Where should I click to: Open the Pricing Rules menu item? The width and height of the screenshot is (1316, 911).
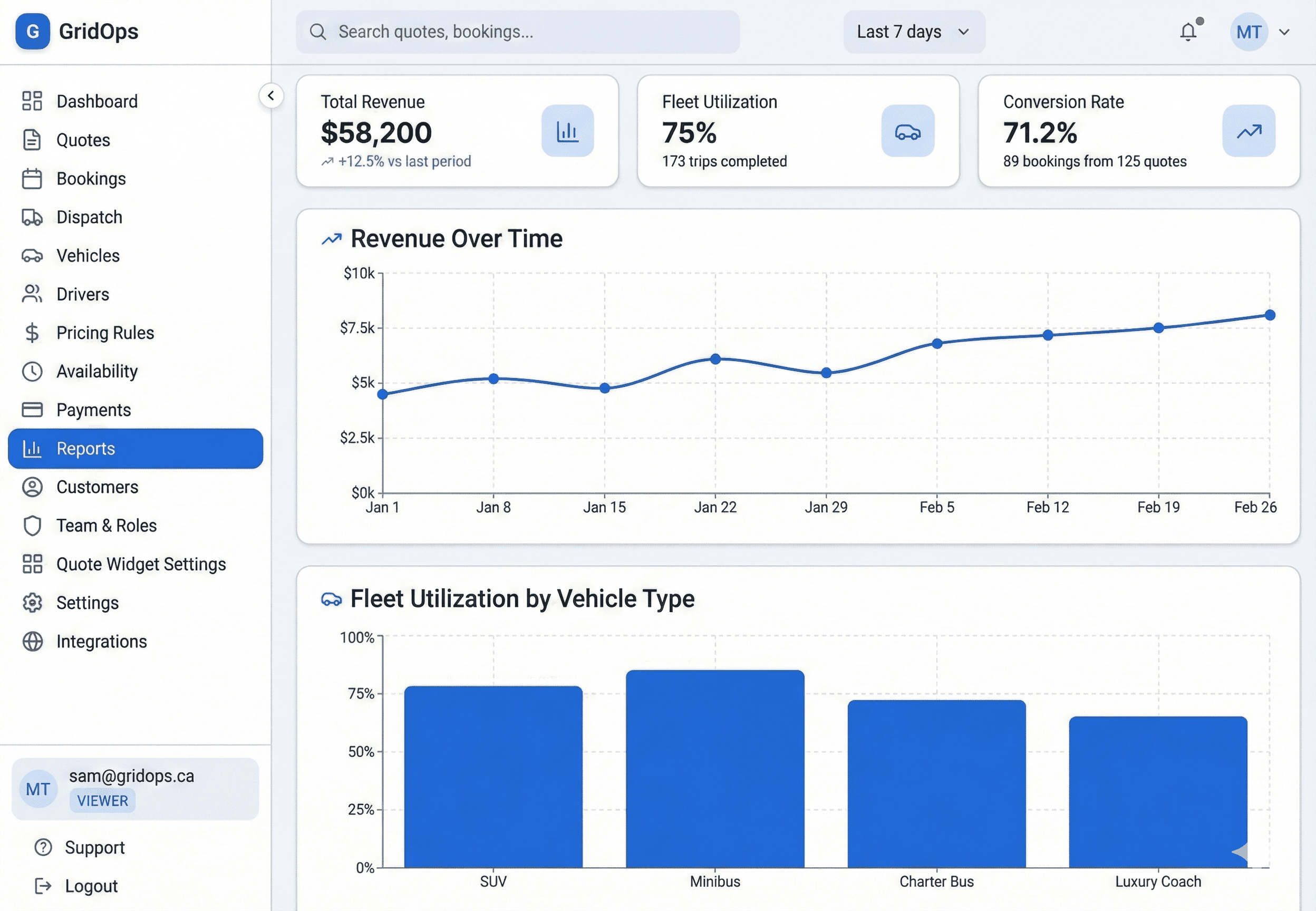(x=105, y=333)
